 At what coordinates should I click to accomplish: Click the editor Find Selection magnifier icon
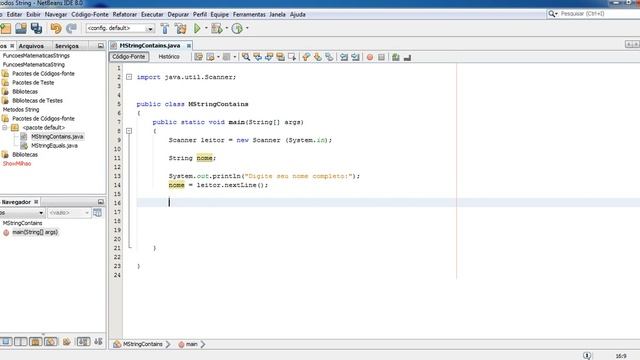[x=246, y=57]
